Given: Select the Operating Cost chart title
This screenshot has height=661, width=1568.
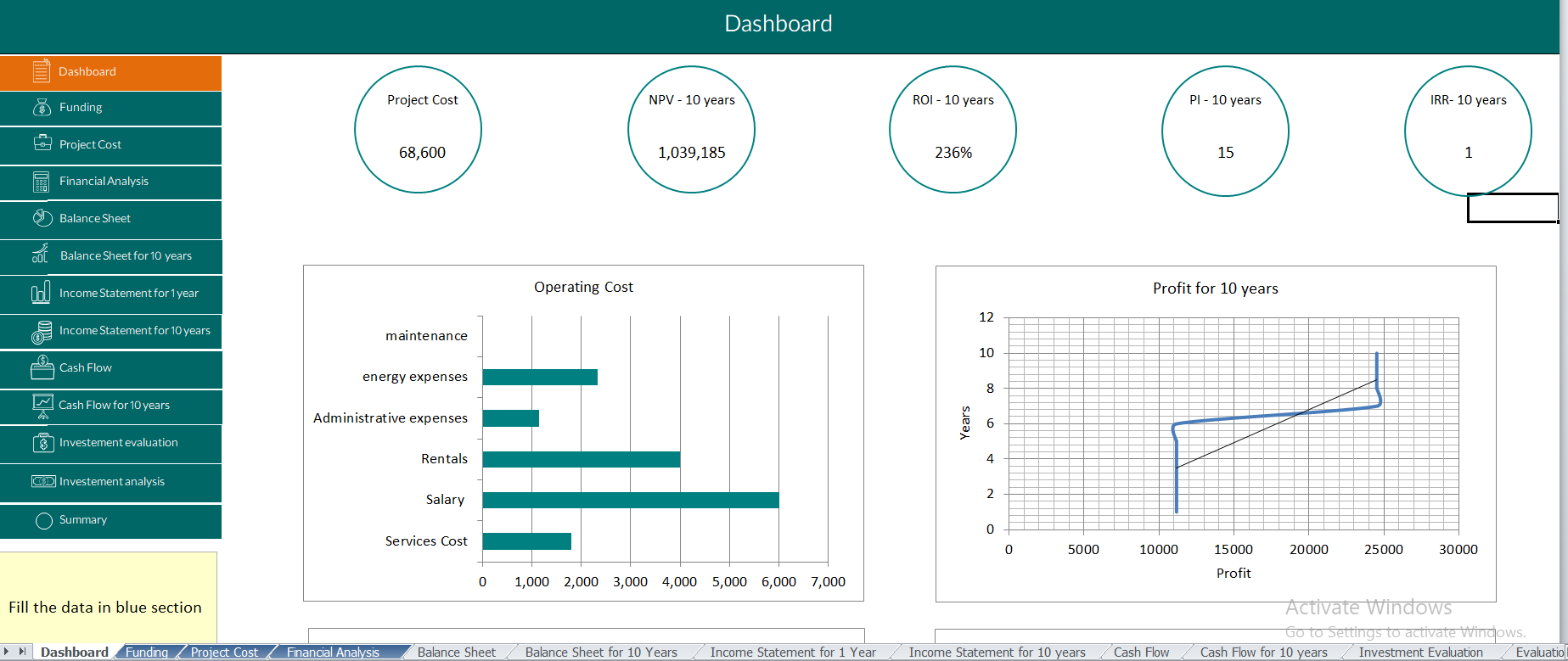Looking at the screenshot, I should tap(583, 287).
